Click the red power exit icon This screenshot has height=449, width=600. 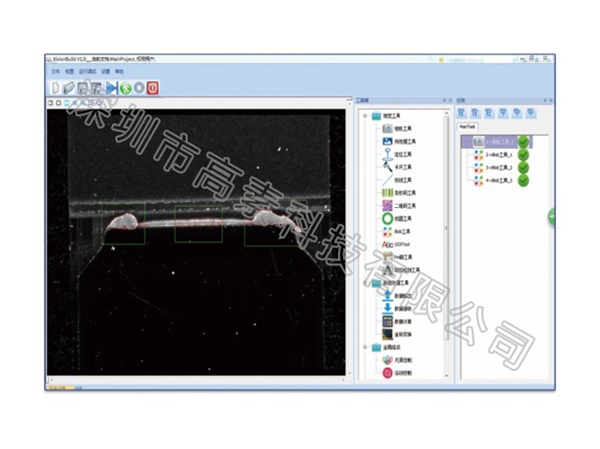[153, 88]
